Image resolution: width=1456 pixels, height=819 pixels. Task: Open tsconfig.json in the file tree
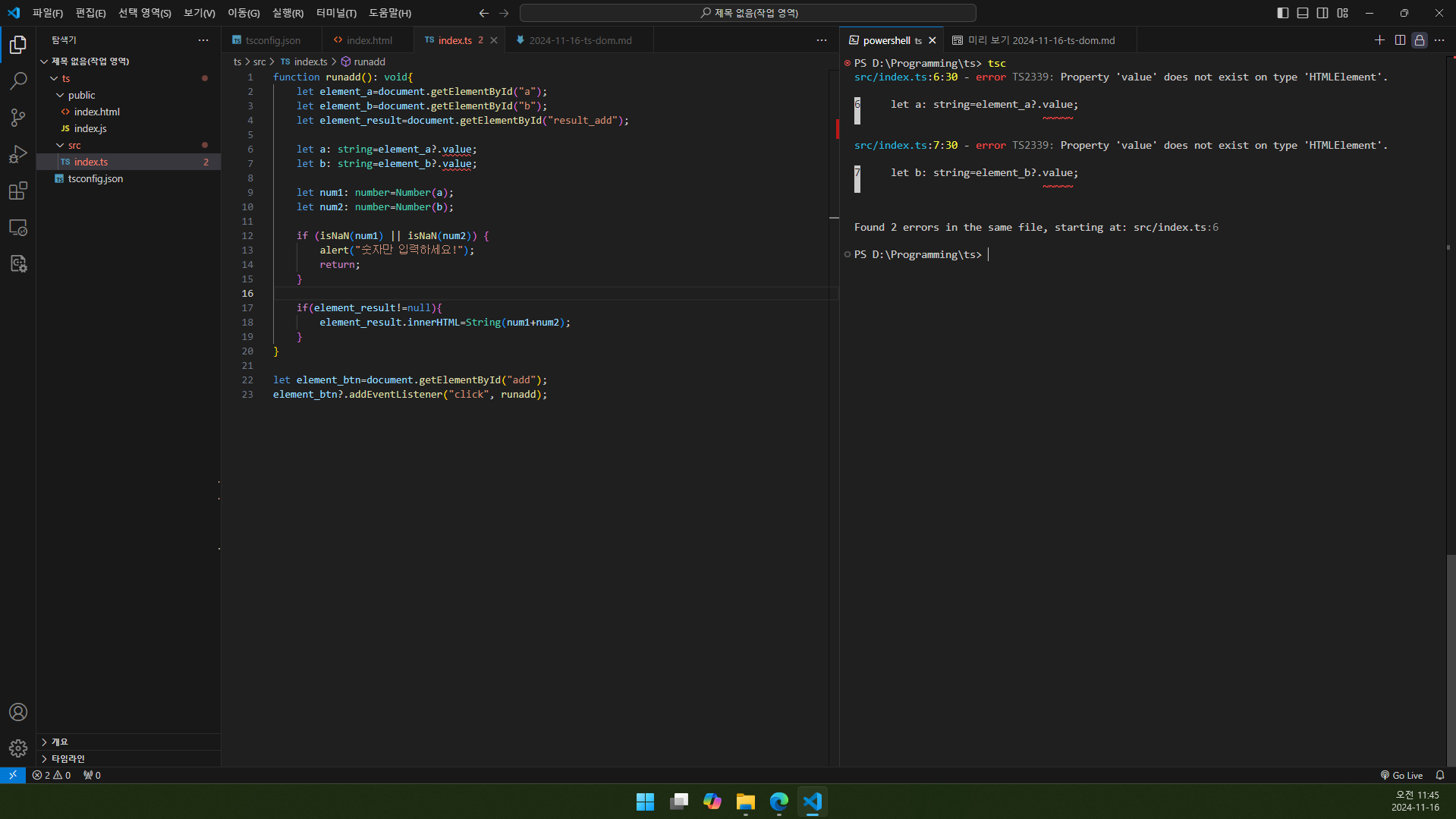click(129, 178)
